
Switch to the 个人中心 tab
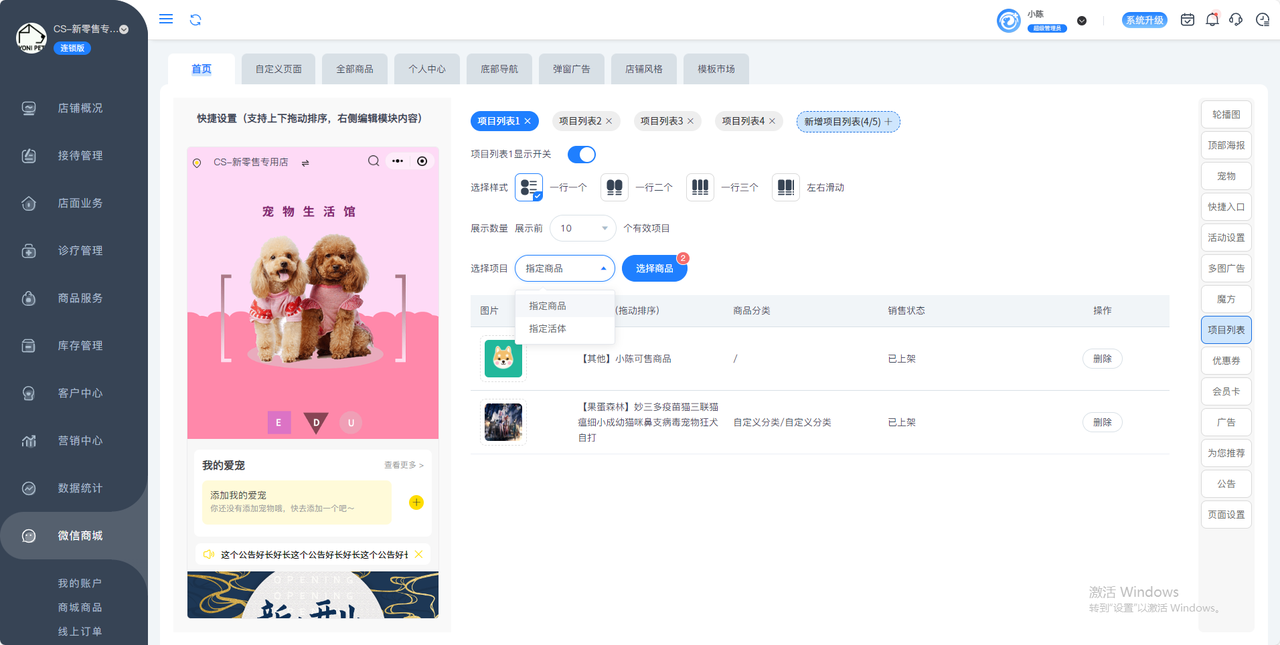[427, 69]
